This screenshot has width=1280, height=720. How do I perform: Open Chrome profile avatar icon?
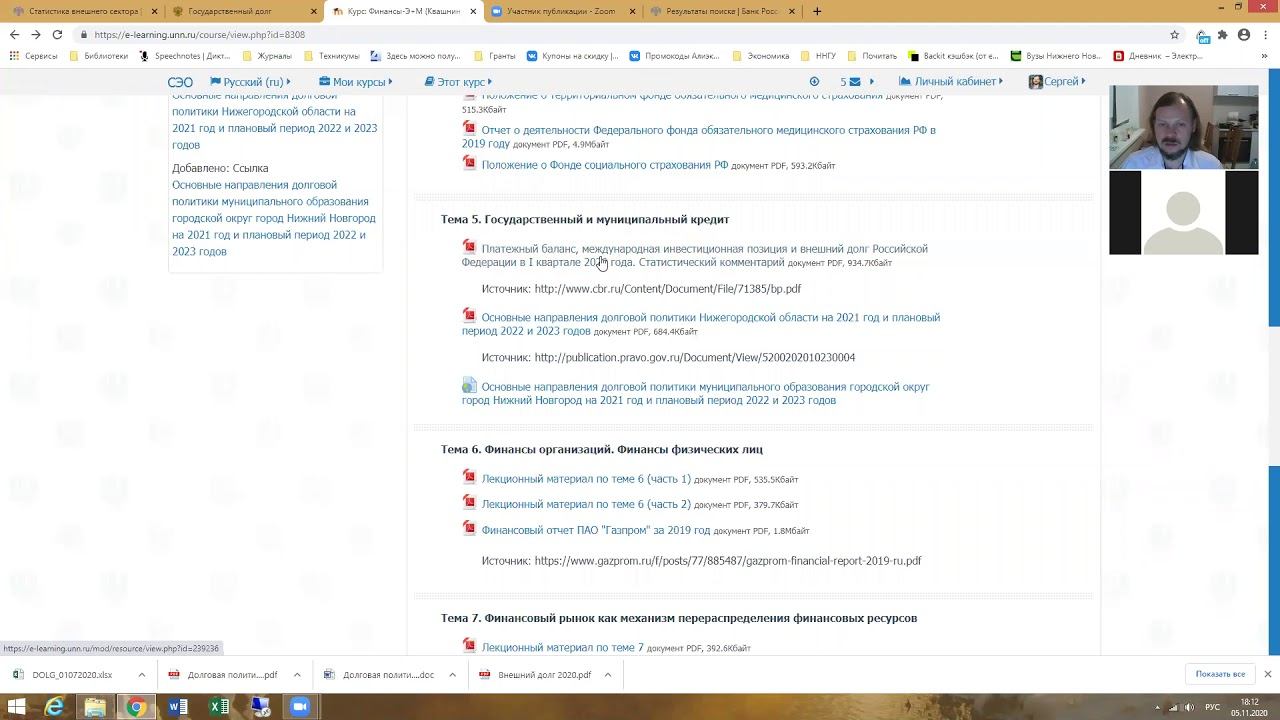(x=1244, y=34)
